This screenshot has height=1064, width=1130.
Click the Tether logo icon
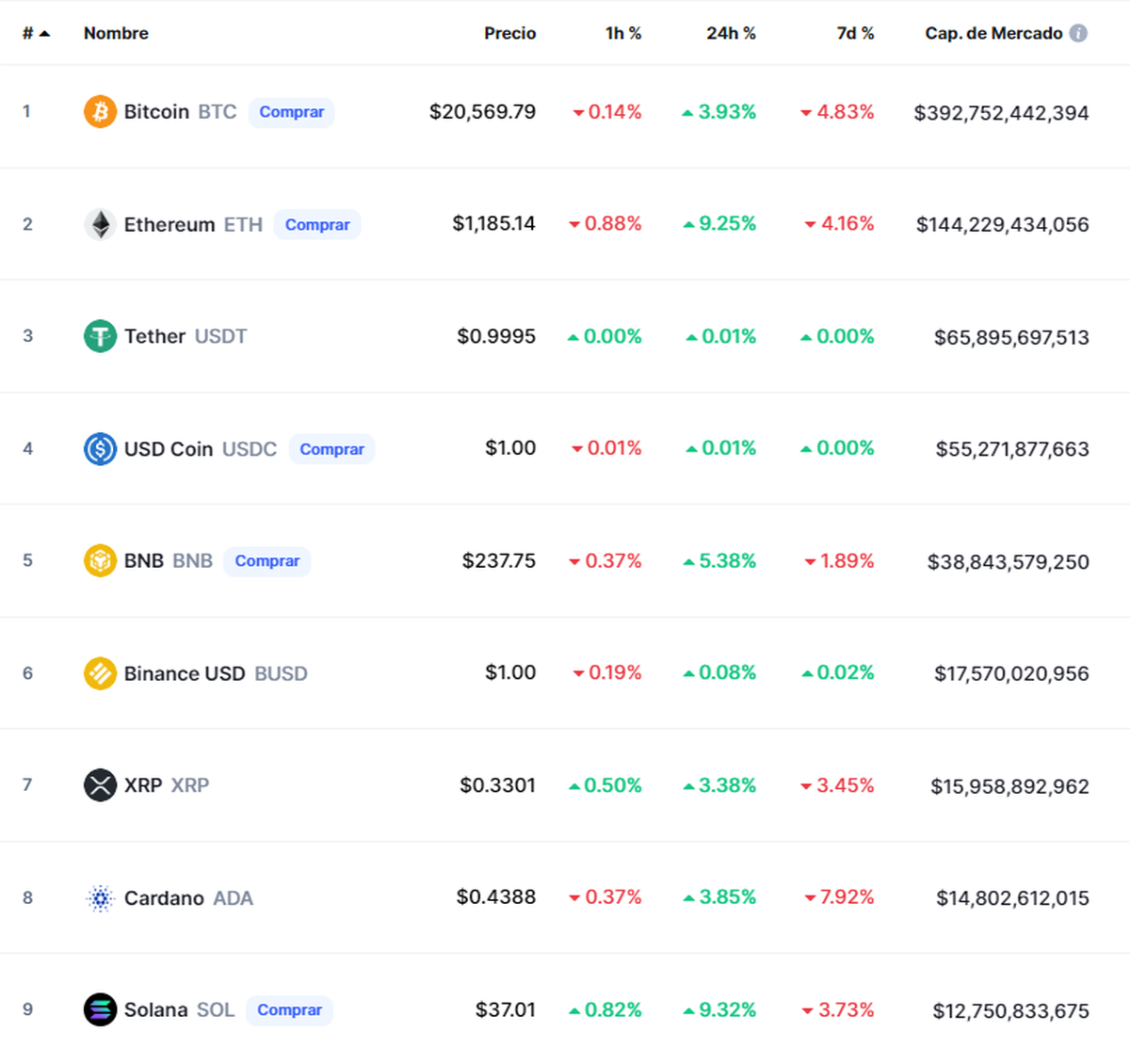pyautogui.click(x=99, y=336)
